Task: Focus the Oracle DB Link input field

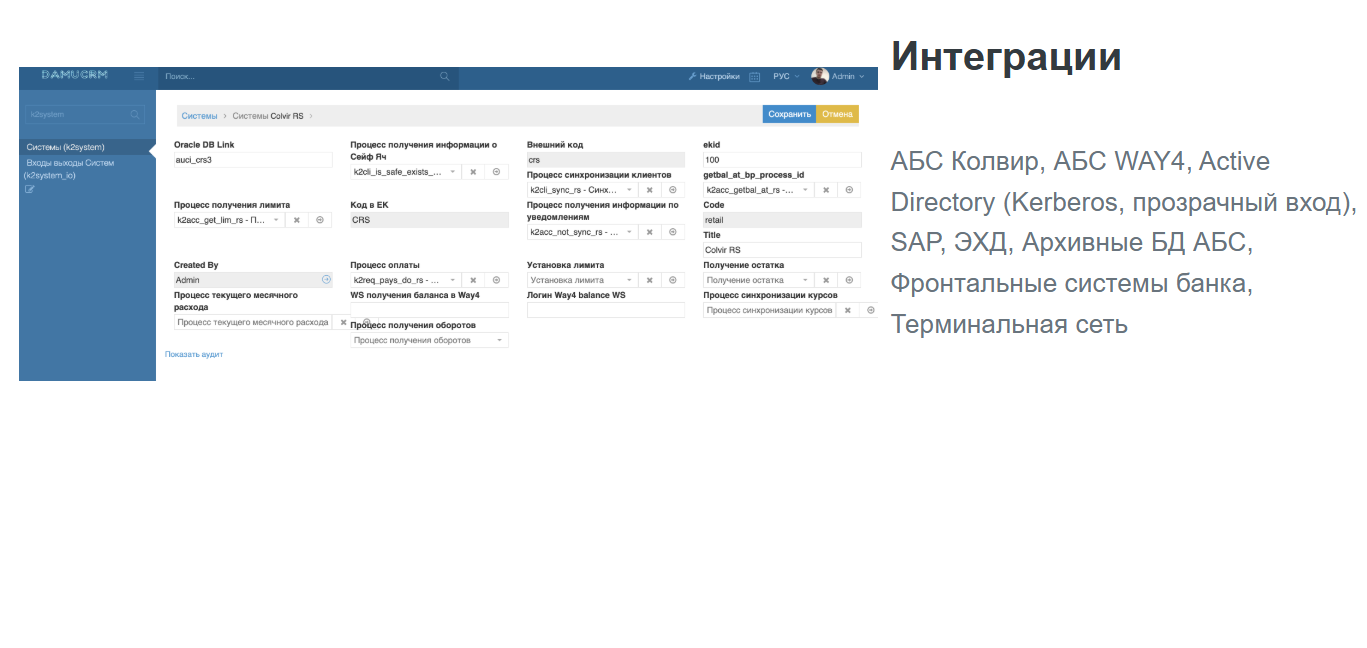Action: tap(253, 160)
